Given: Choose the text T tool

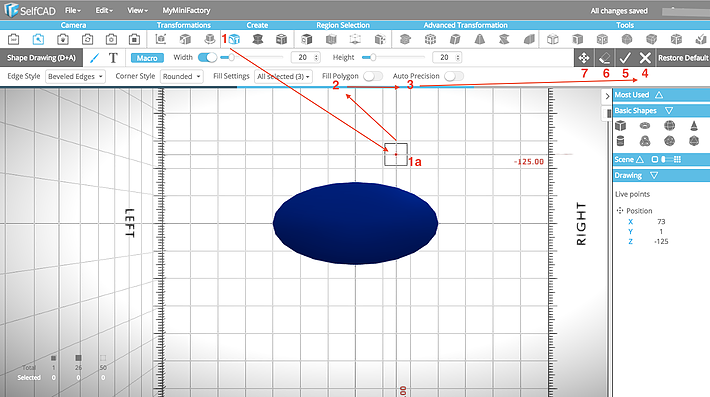Looking at the screenshot, I should (x=113, y=58).
